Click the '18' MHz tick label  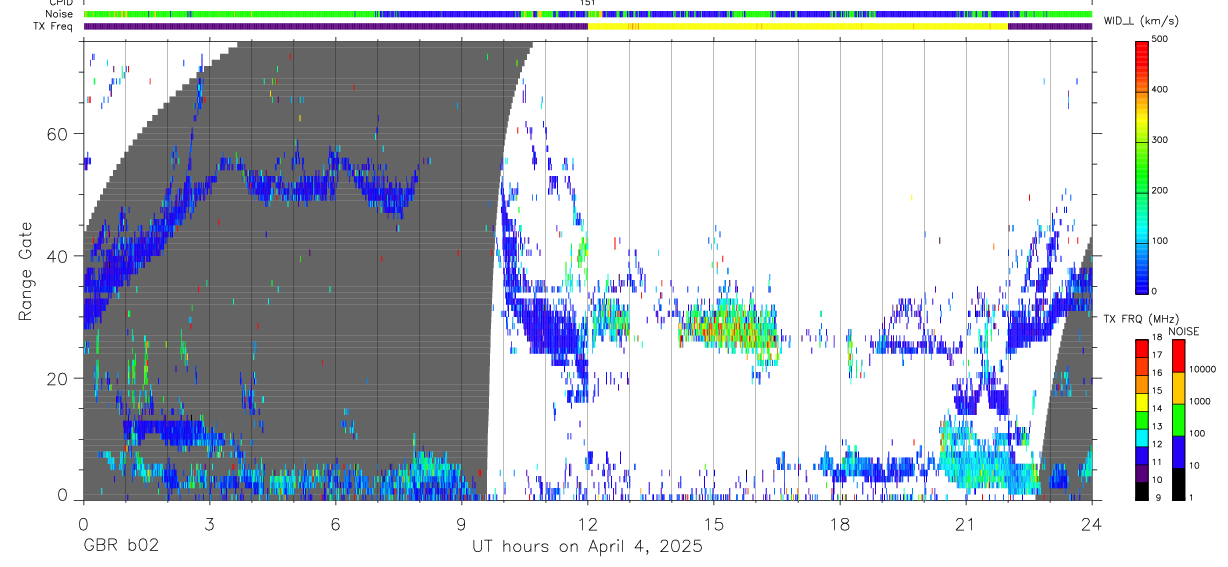click(x=1158, y=338)
